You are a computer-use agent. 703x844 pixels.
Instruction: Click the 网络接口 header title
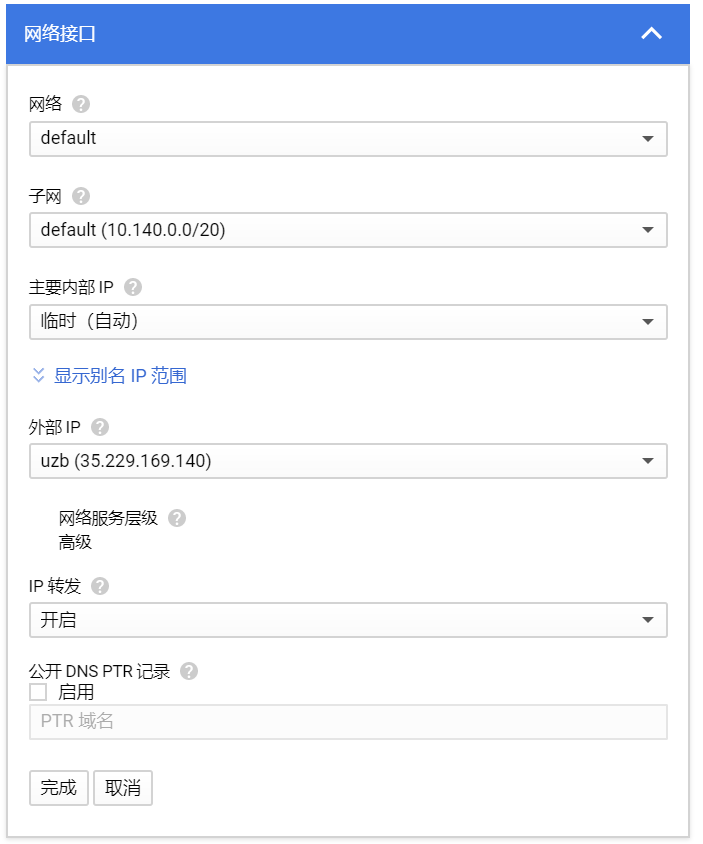coord(60,34)
